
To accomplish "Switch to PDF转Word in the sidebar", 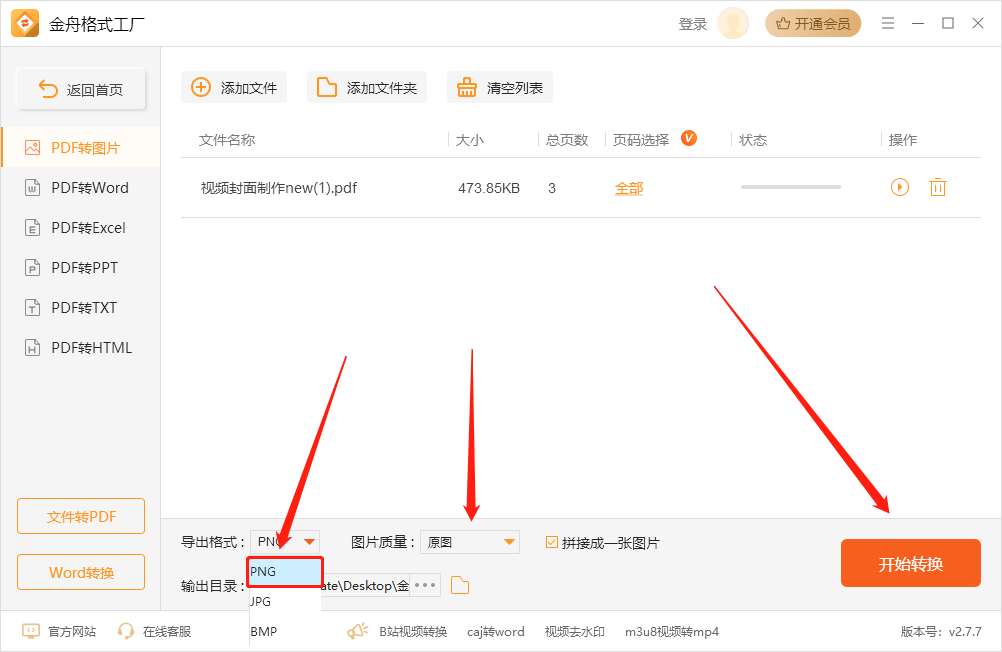I will tap(89, 188).
